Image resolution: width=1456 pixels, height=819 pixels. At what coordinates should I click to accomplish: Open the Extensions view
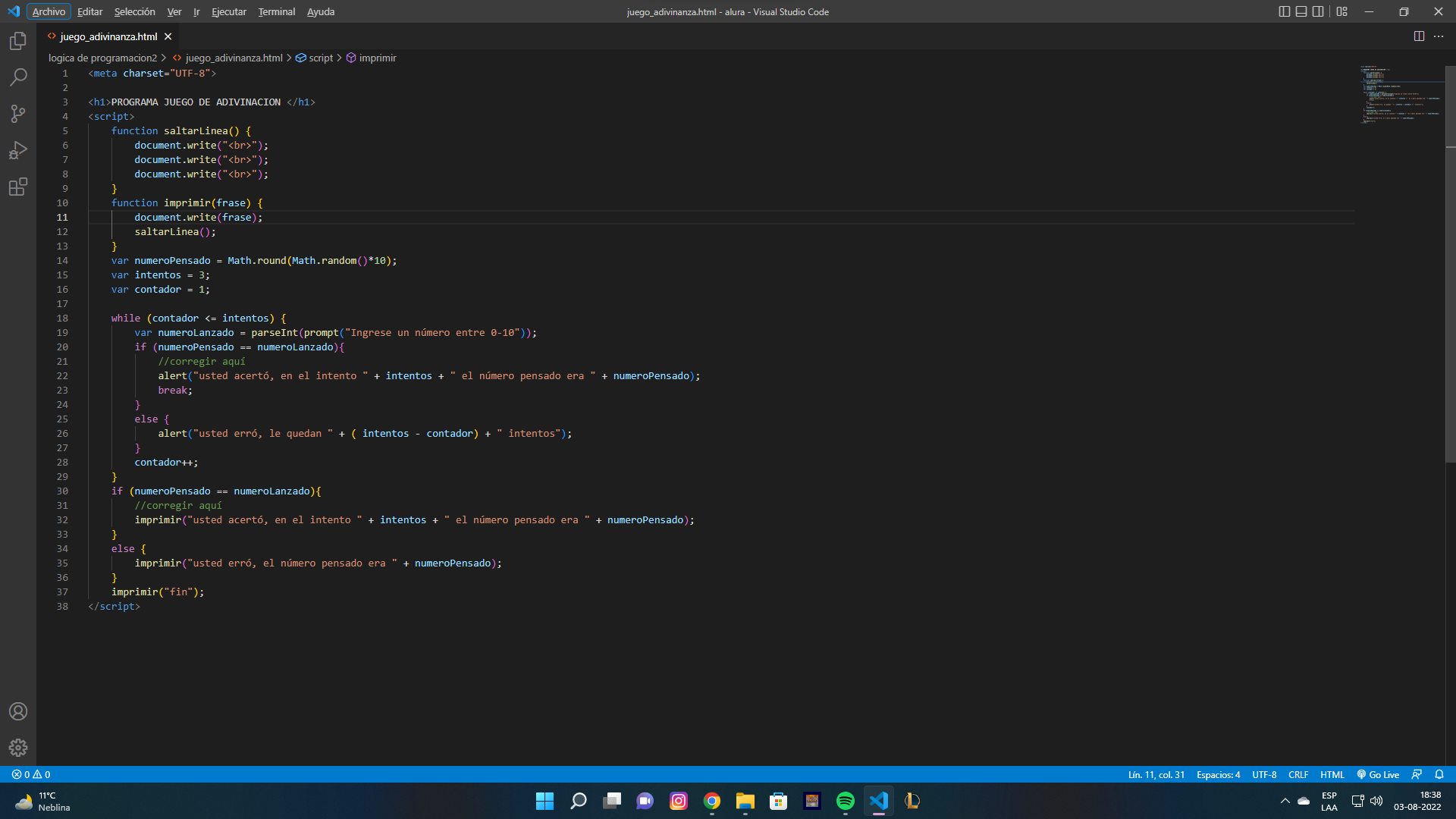click(18, 187)
